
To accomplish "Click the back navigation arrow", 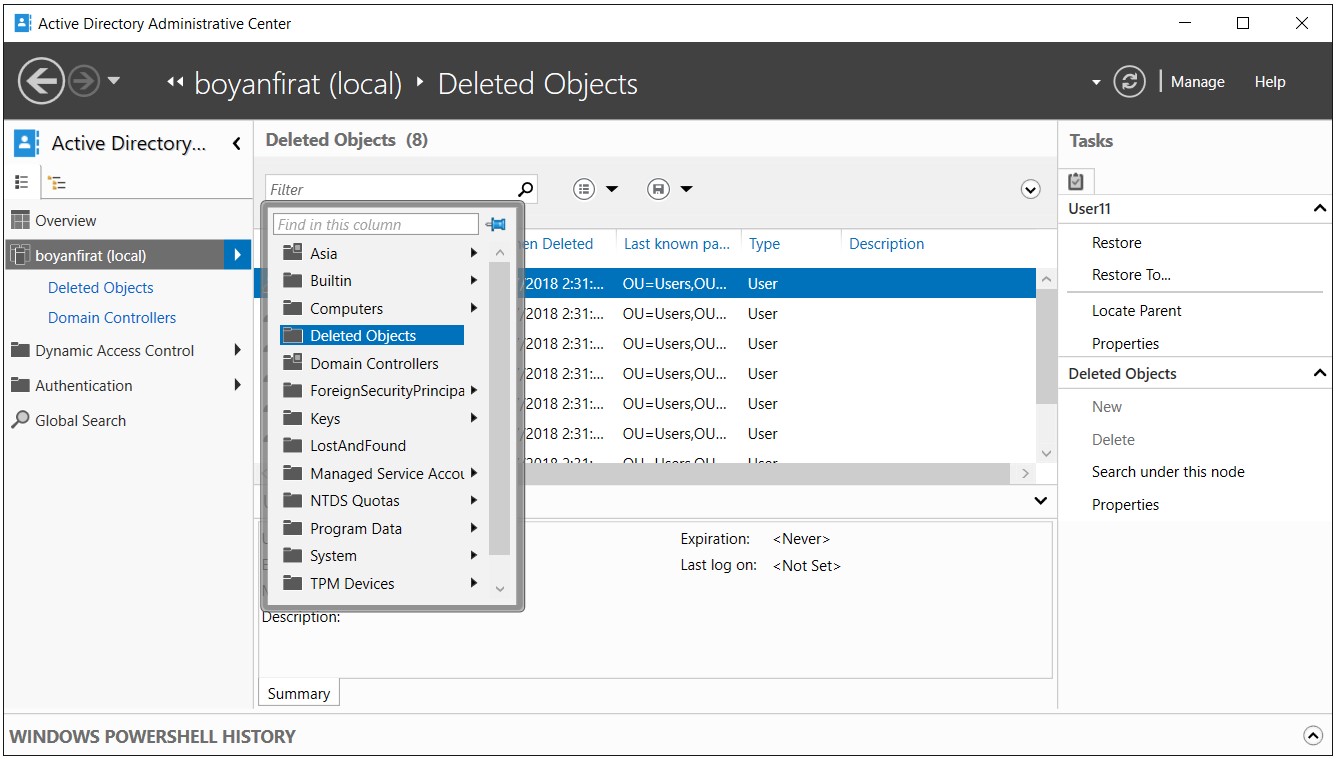I will click(x=41, y=81).
